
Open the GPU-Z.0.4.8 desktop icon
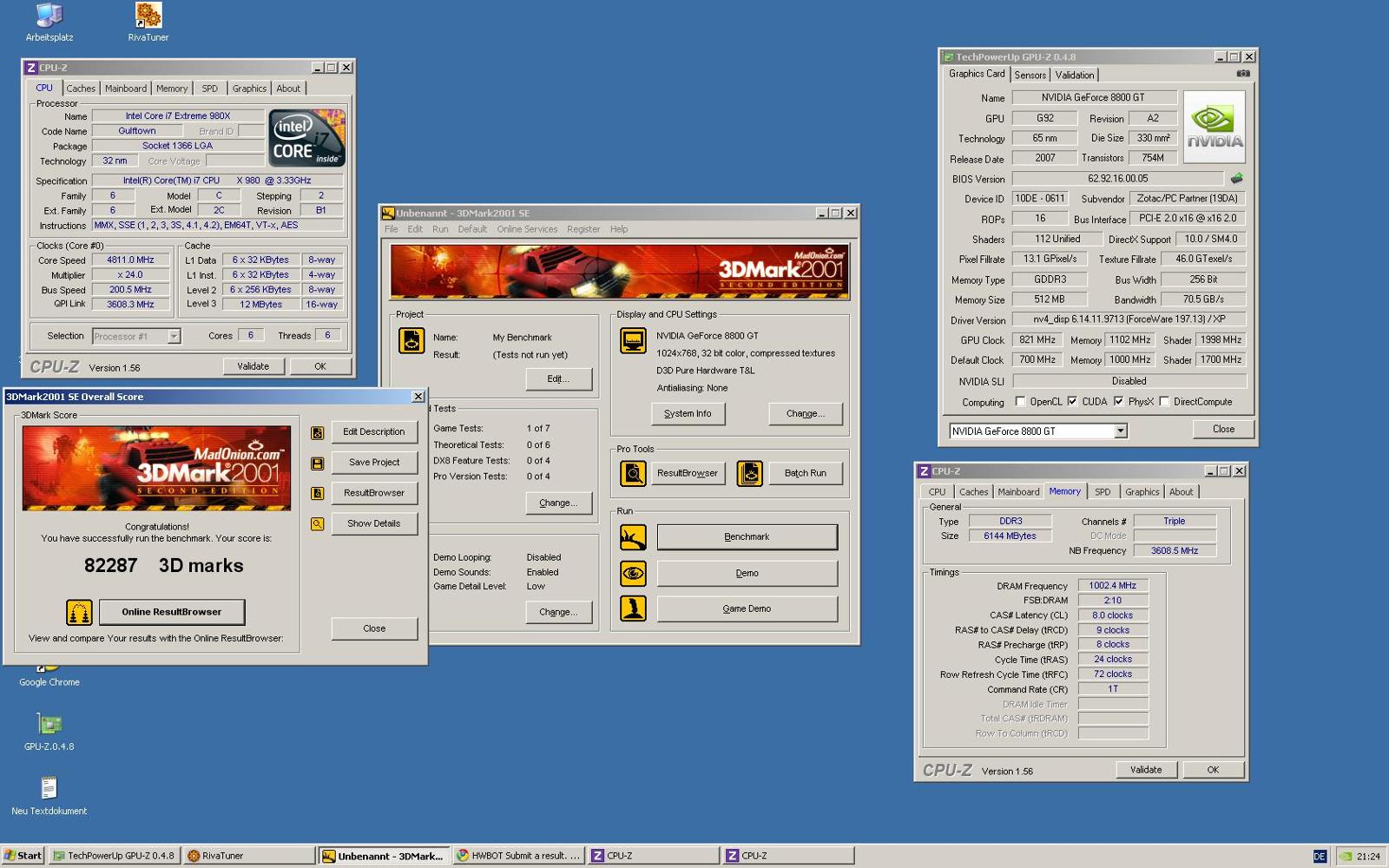click(x=49, y=731)
